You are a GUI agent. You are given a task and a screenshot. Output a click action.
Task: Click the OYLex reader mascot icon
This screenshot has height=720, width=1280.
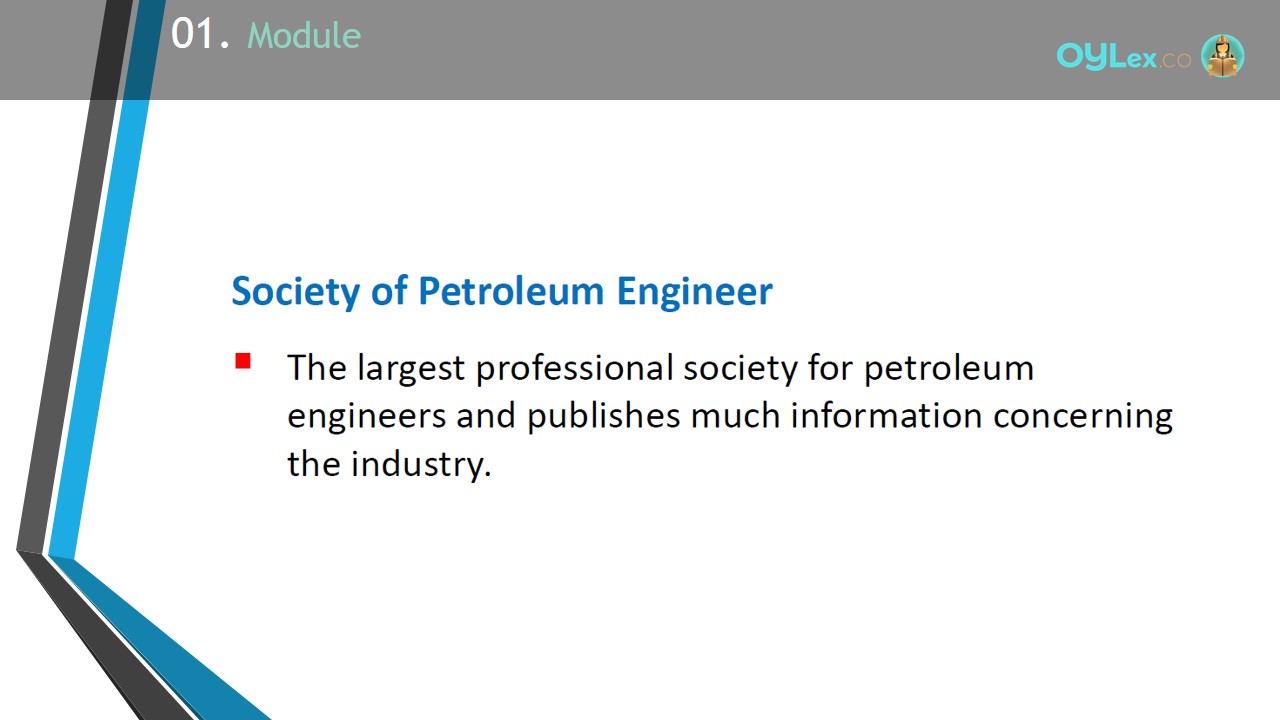[1222, 56]
